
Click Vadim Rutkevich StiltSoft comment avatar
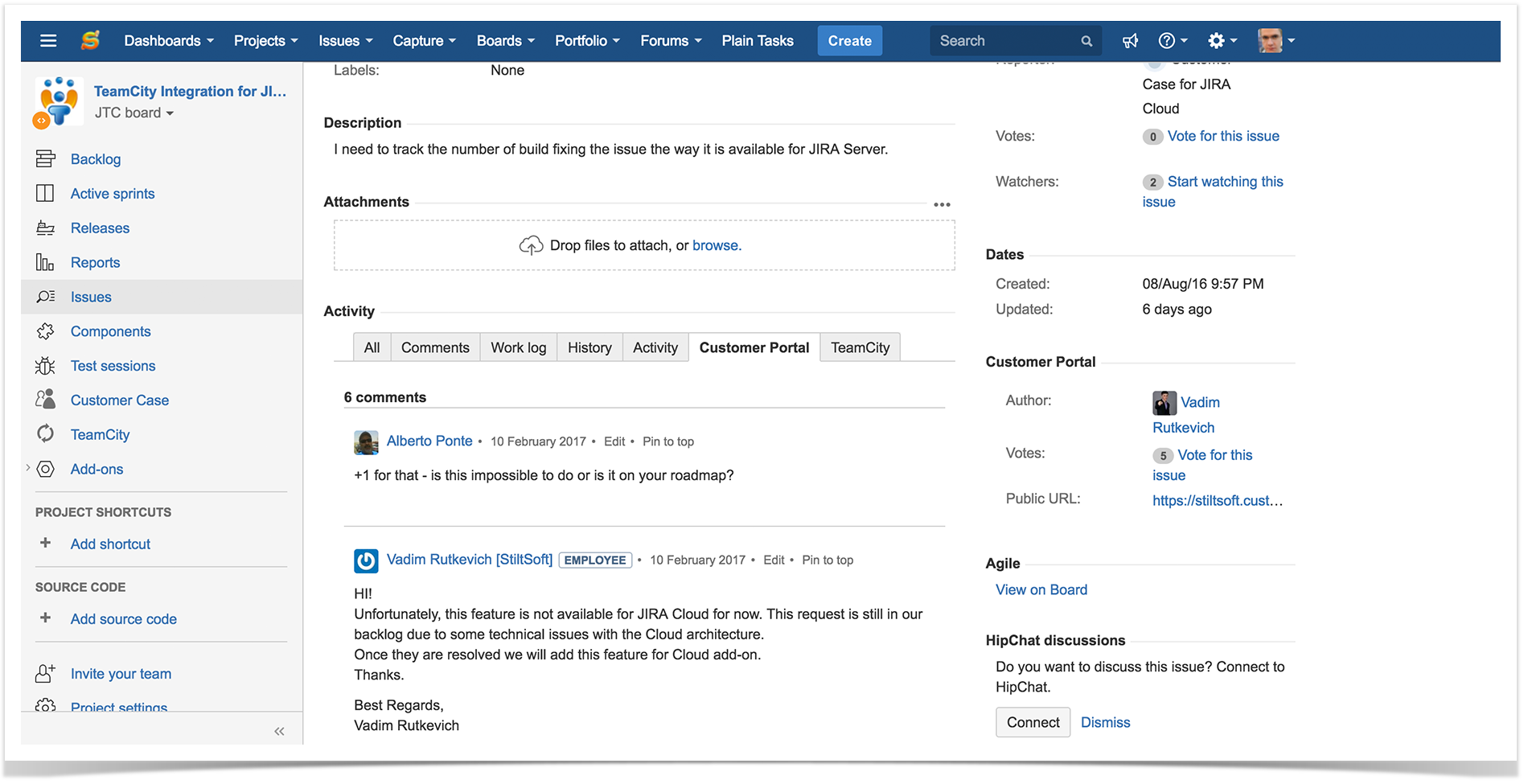click(366, 560)
